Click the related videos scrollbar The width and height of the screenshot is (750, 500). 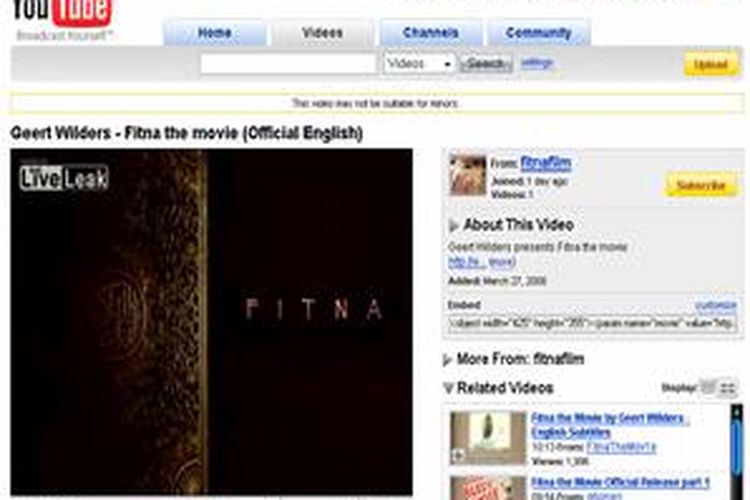coord(737,452)
